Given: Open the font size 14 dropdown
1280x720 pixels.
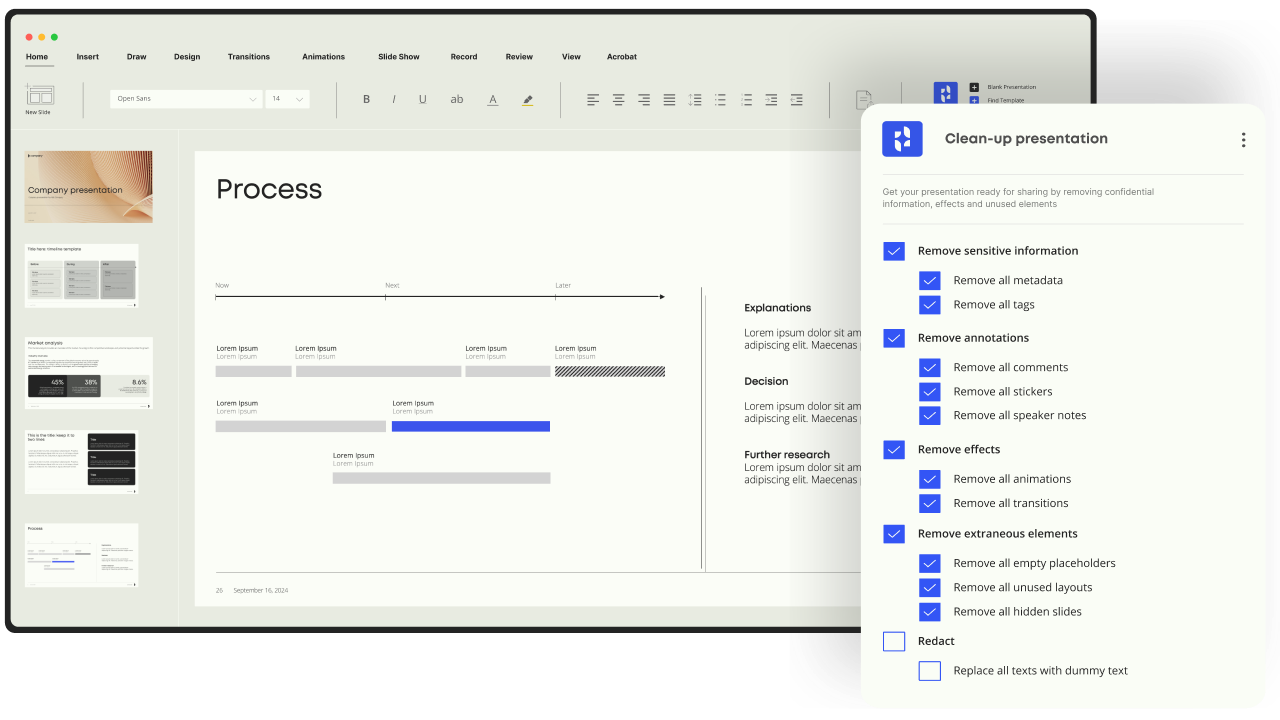Looking at the screenshot, I should tap(287, 99).
